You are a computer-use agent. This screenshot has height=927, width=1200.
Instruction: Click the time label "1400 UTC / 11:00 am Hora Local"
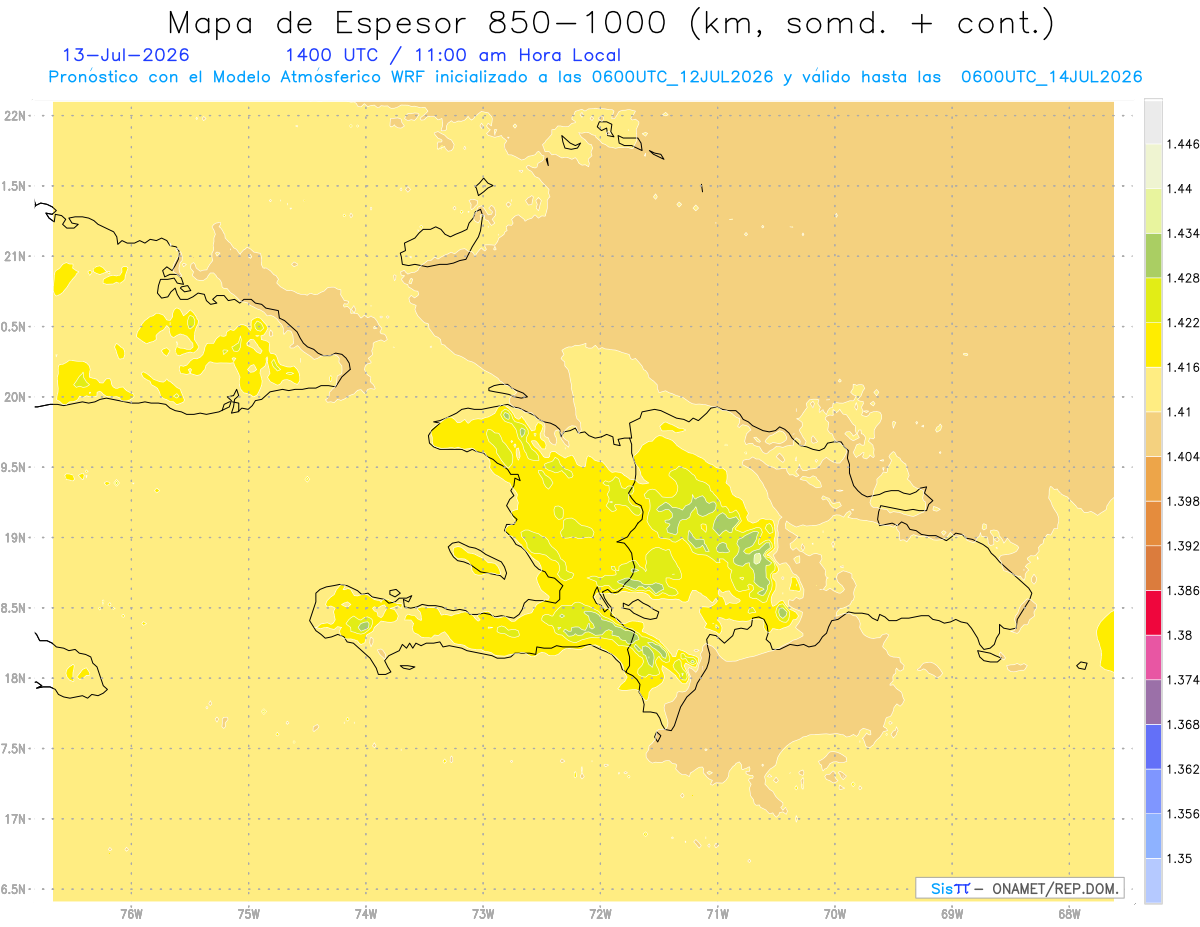tap(453, 56)
